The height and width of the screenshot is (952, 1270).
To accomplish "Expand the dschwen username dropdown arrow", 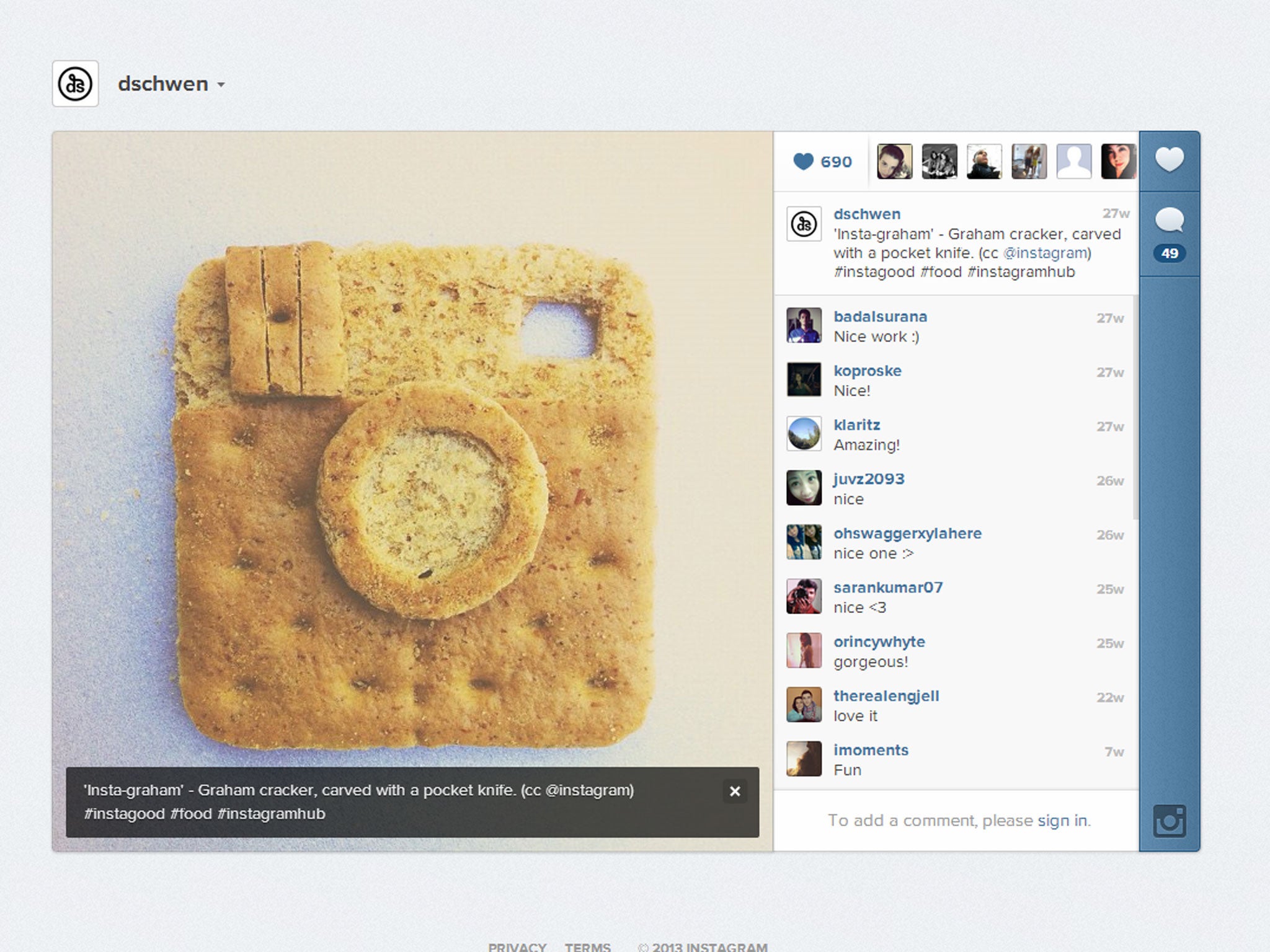I will [x=221, y=85].
